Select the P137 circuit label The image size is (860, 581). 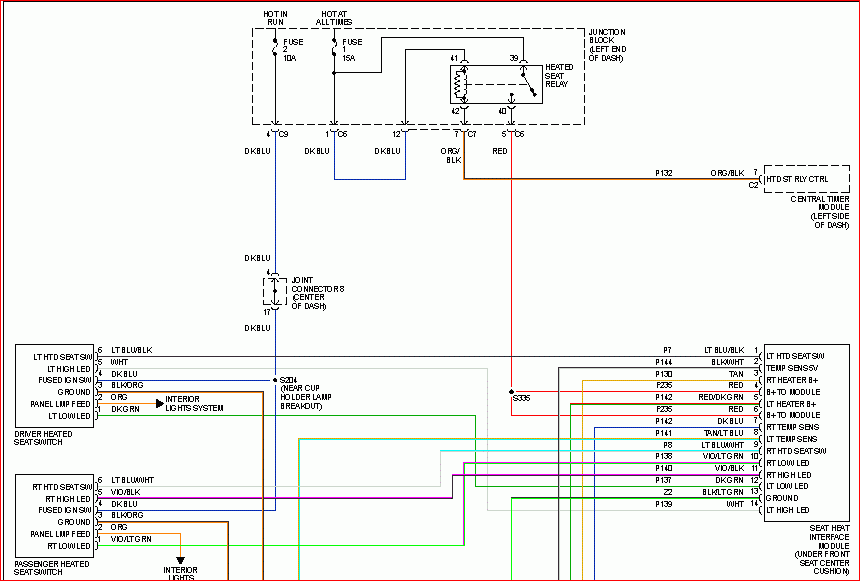(x=664, y=480)
